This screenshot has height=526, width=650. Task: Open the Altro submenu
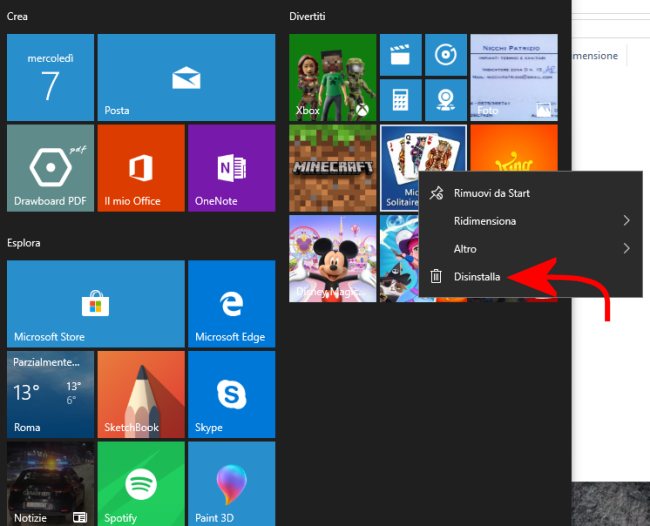pos(531,249)
